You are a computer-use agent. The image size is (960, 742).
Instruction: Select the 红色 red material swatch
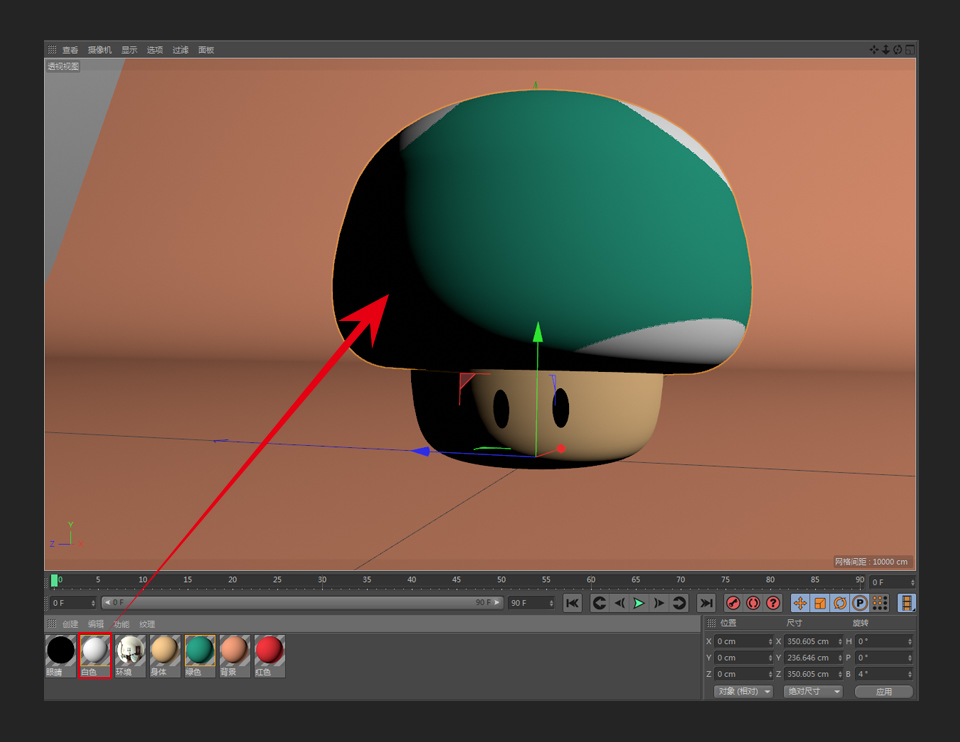coord(269,651)
